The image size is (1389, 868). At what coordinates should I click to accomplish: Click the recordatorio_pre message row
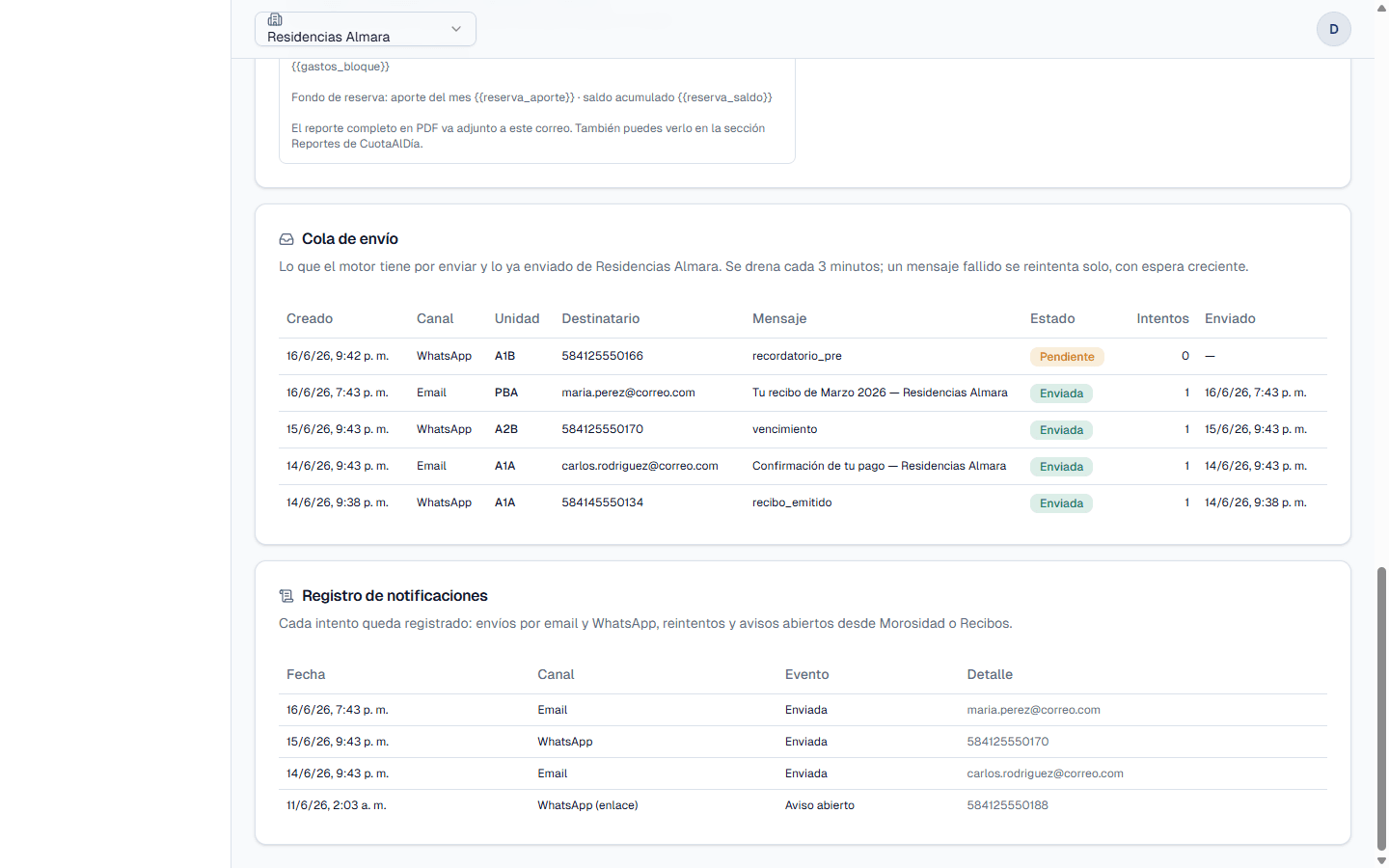[x=803, y=356]
